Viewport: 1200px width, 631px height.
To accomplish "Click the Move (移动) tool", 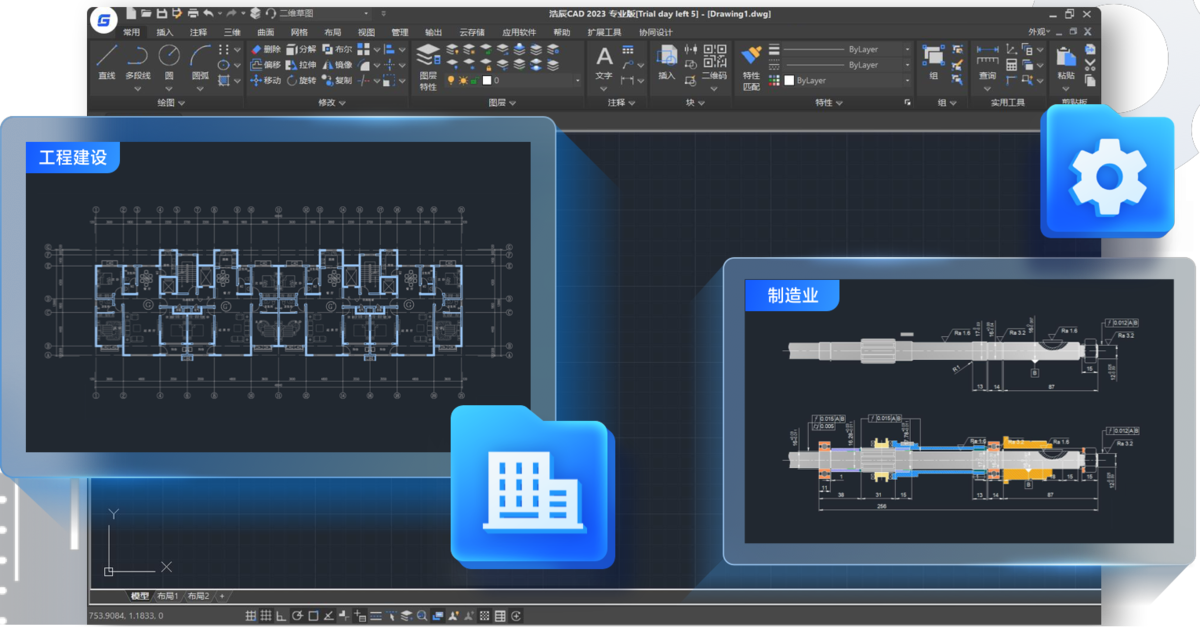I will pyautogui.click(x=266, y=80).
